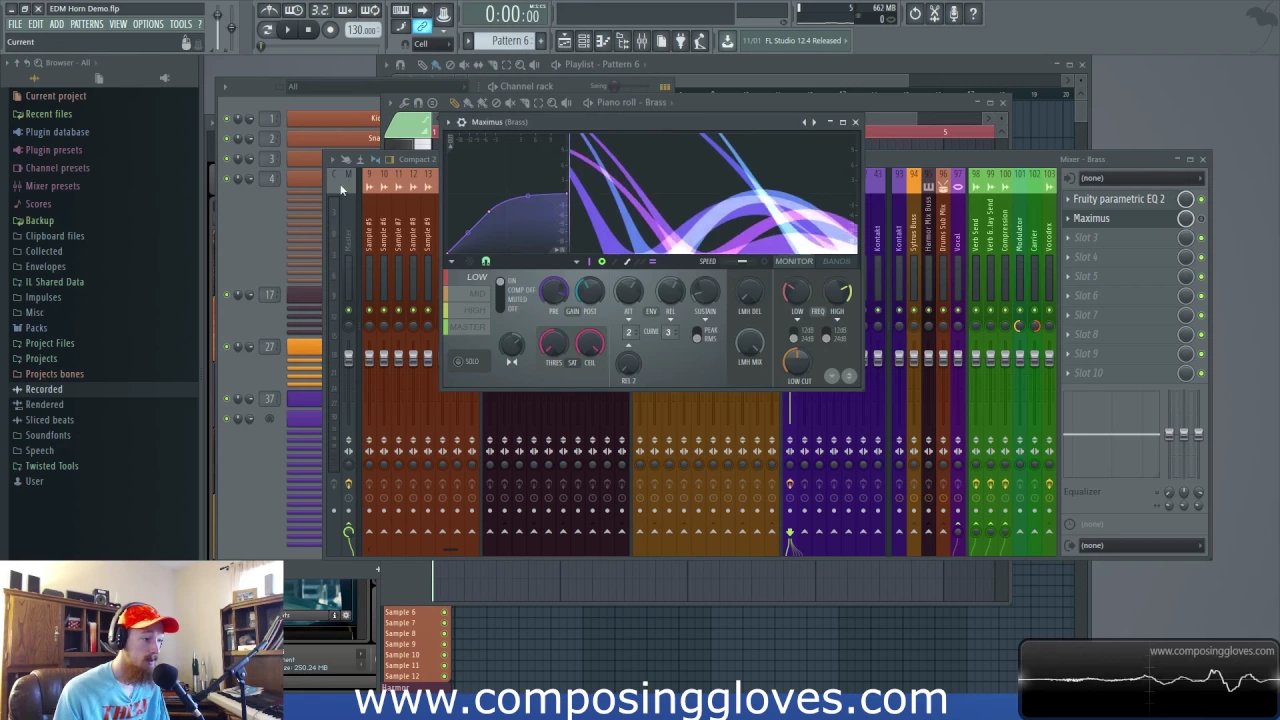Select the MASTER band tab in Maximus

coord(468,326)
